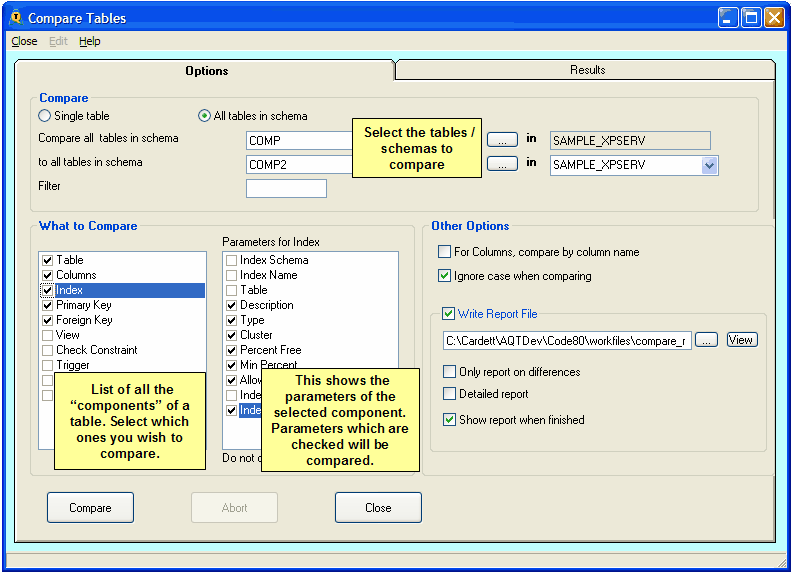Click the Compare Tables app icon in title bar

pos(17,17)
